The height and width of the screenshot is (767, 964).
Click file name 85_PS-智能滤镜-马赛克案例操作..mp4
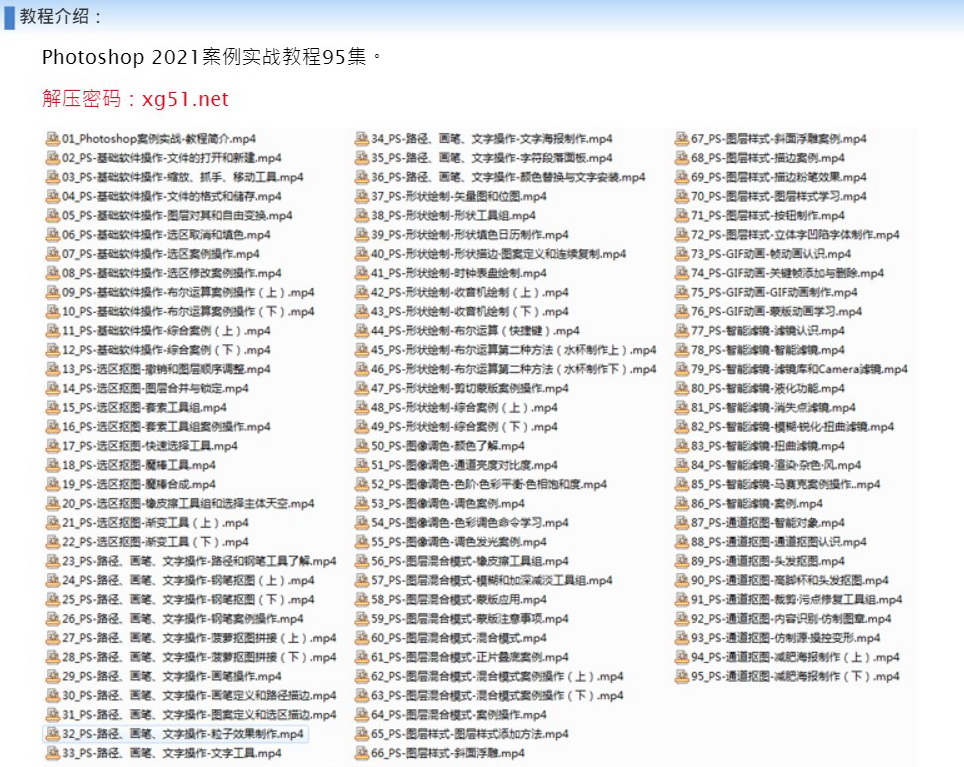(786, 484)
